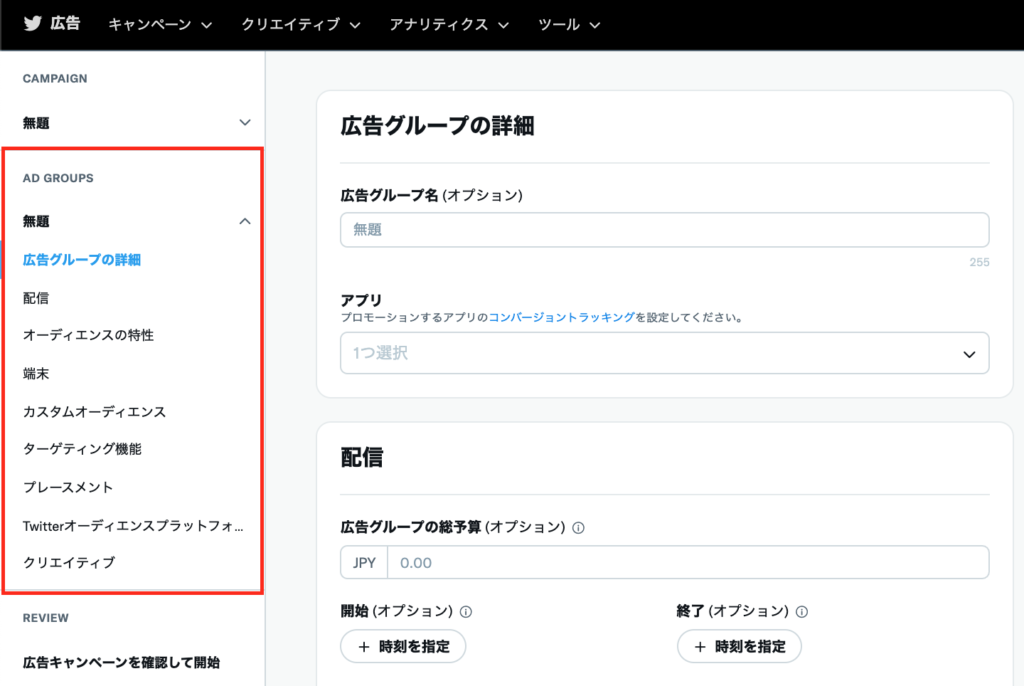Image resolution: width=1024 pixels, height=686 pixels.
Task: Focus the 広告グループ名 text field
Action: (664, 230)
